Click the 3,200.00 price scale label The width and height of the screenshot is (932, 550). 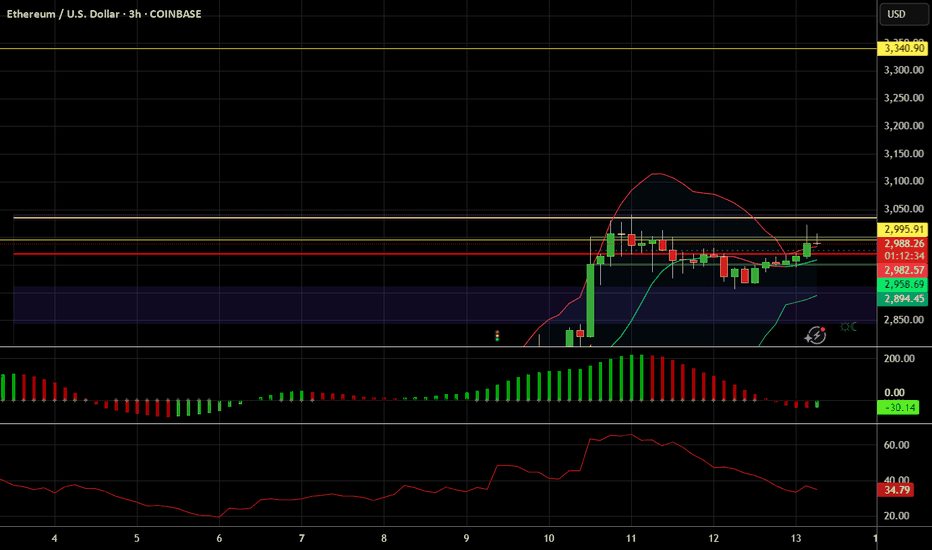coord(903,125)
